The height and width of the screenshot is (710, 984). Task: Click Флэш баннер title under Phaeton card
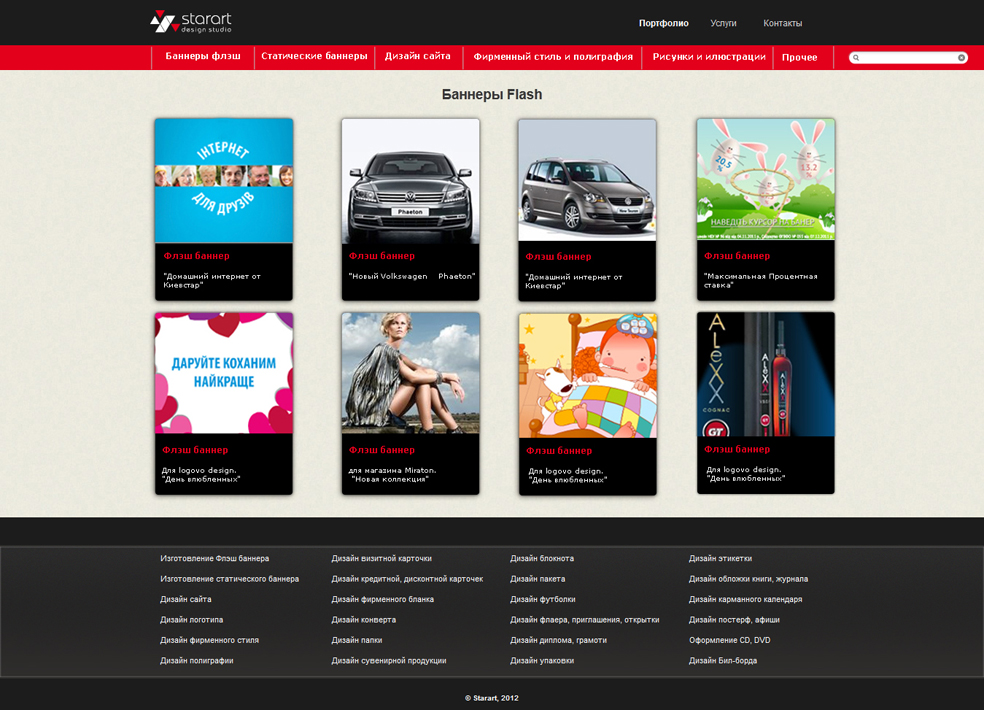pos(382,255)
